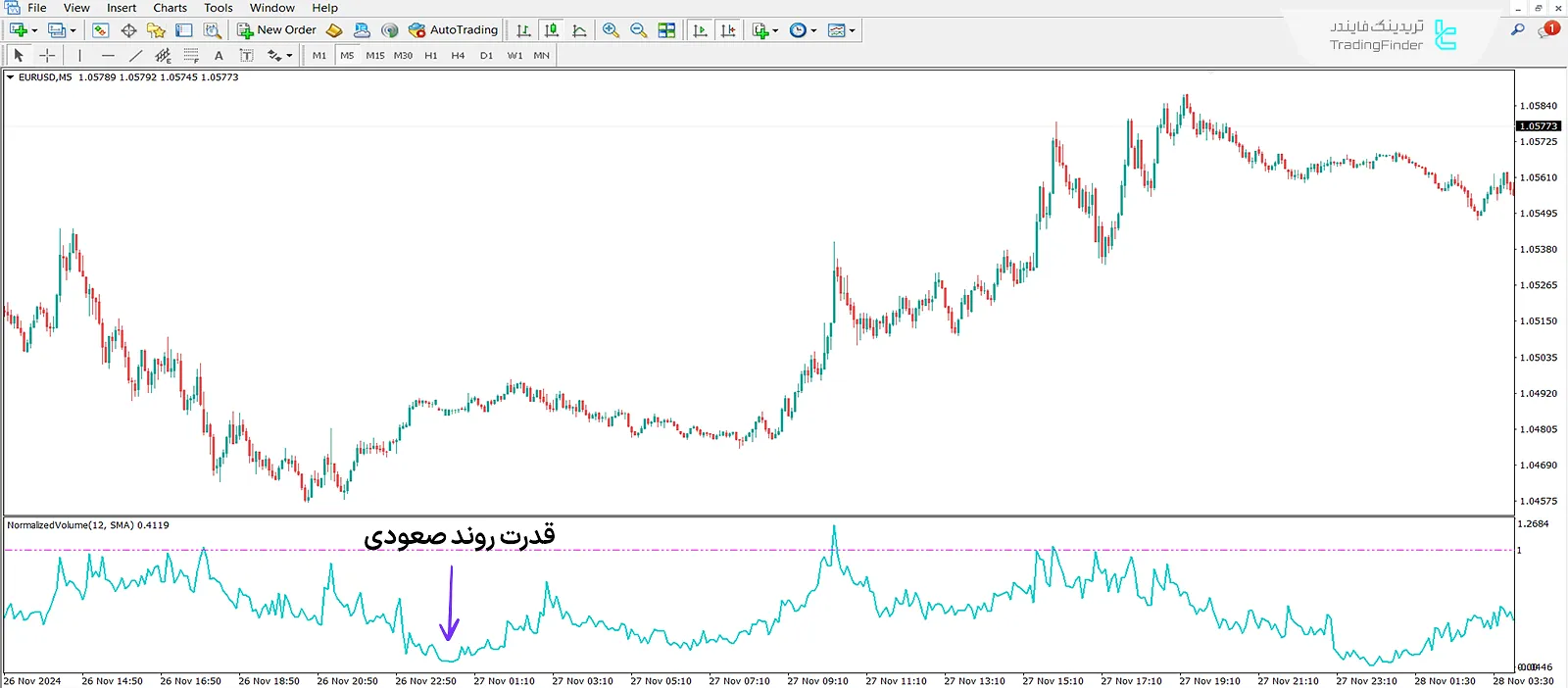Expand the arrows objects dropdown arrow

pyautogui.click(x=289, y=56)
